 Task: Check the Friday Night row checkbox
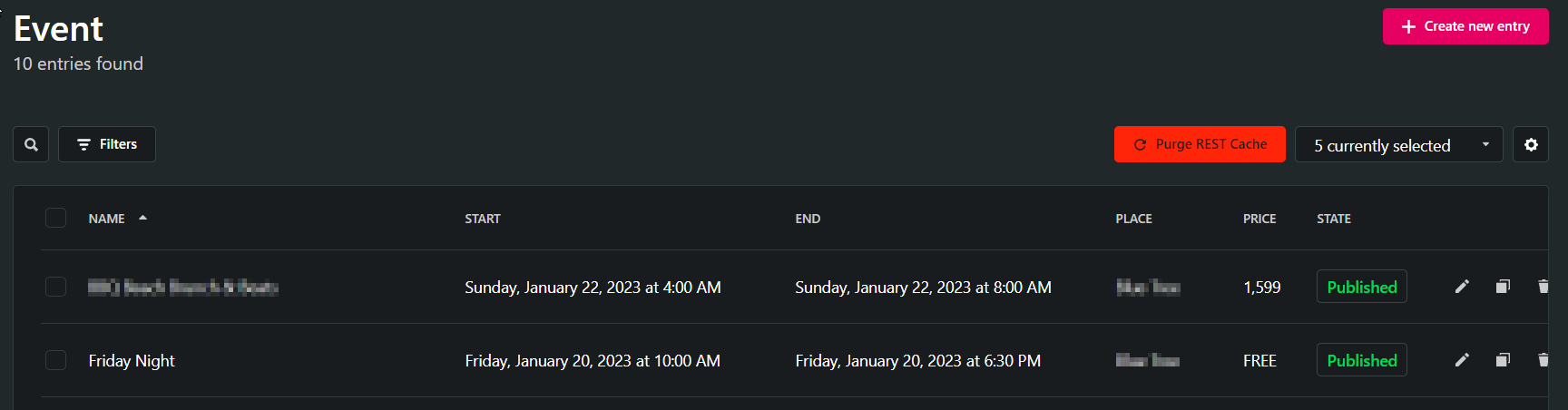click(x=55, y=360)
